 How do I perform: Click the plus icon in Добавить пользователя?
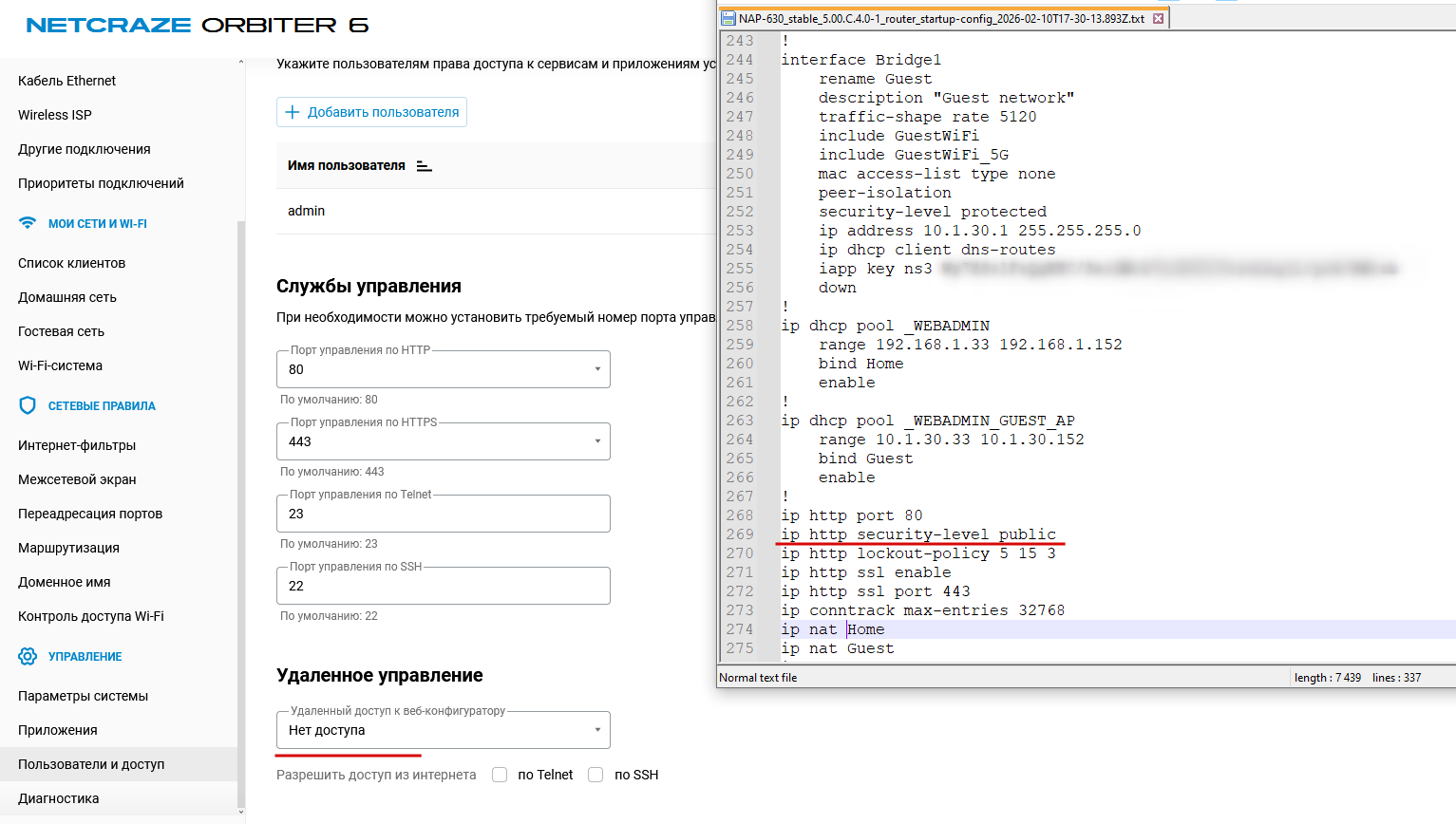click(293, 112)
